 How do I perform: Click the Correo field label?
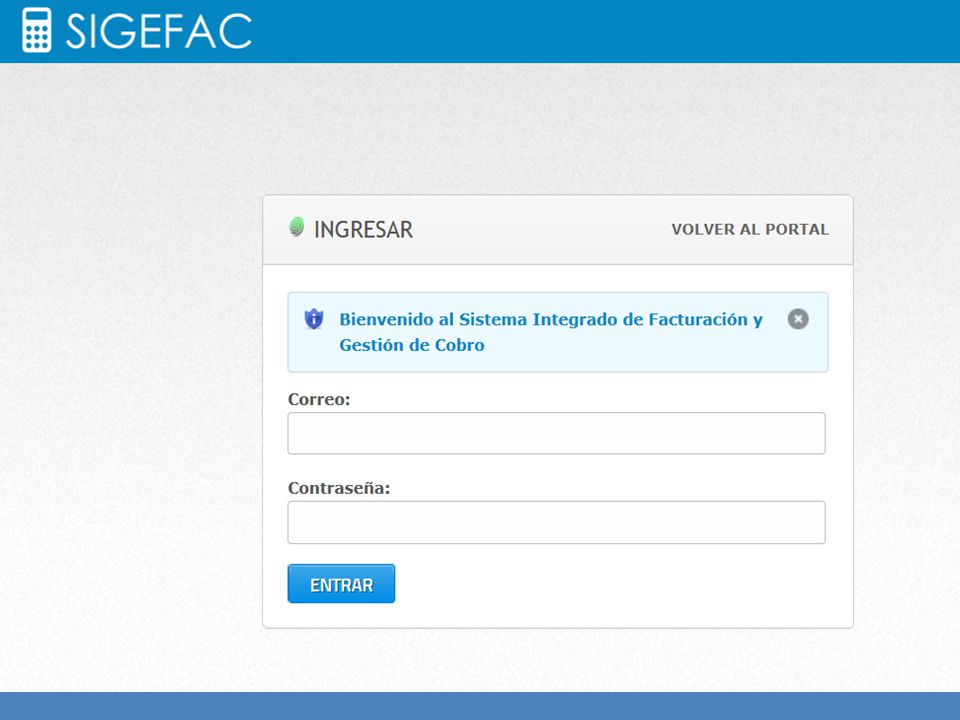click(x=319, y=399)
